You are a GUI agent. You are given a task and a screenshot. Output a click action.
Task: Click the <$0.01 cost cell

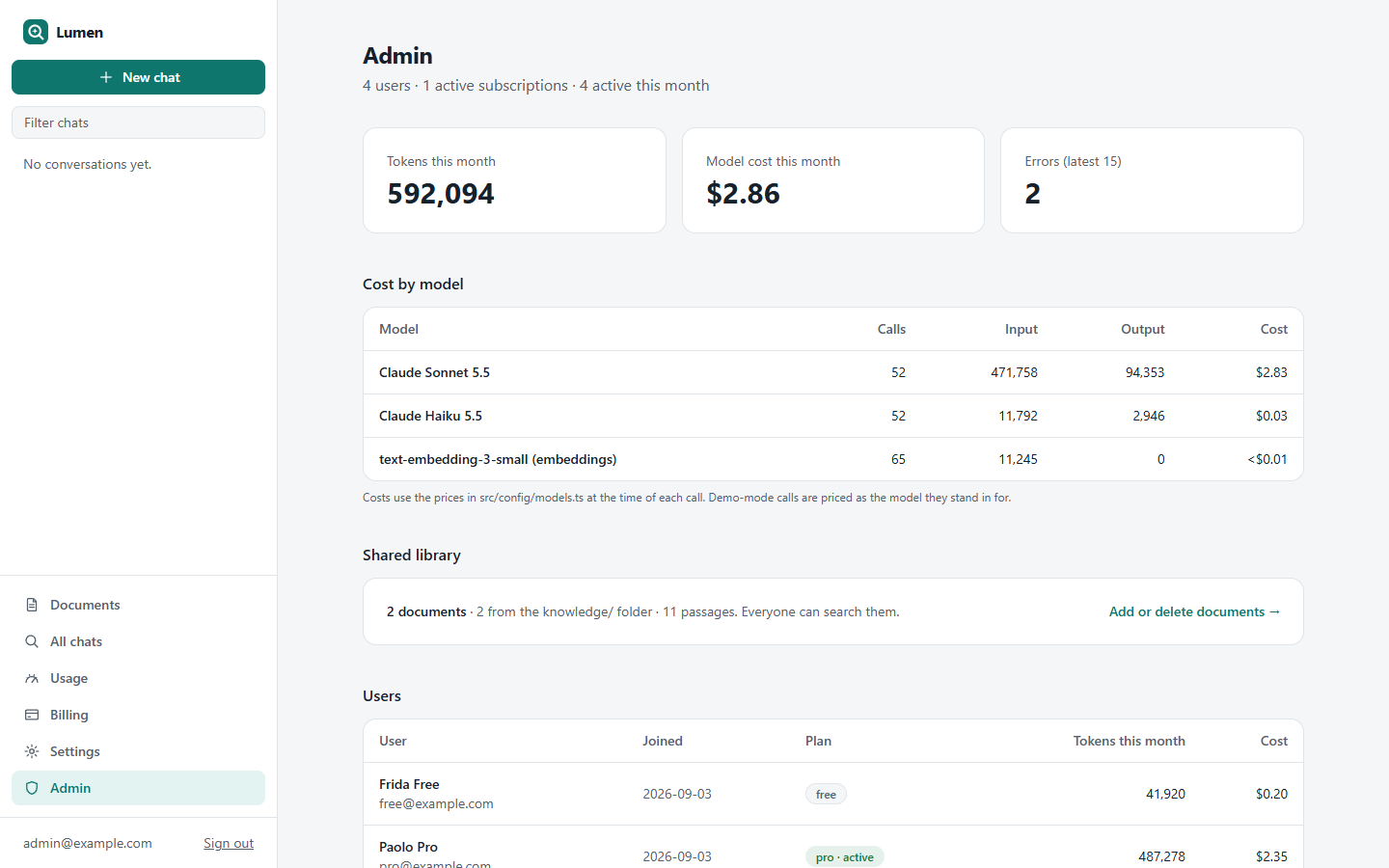[x=1267, y=459]
